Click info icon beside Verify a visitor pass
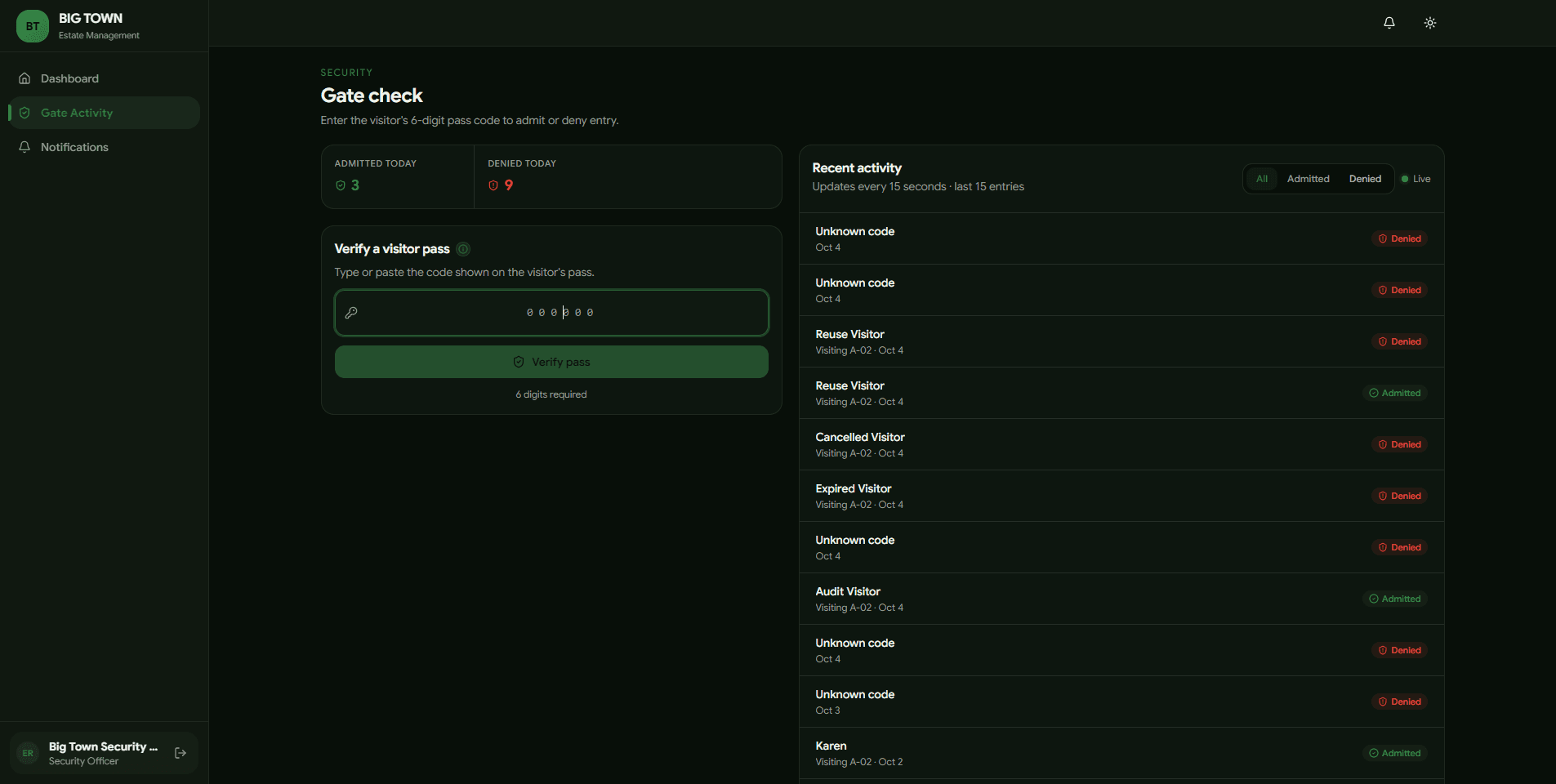The image size is (1556, 784). 463,249
